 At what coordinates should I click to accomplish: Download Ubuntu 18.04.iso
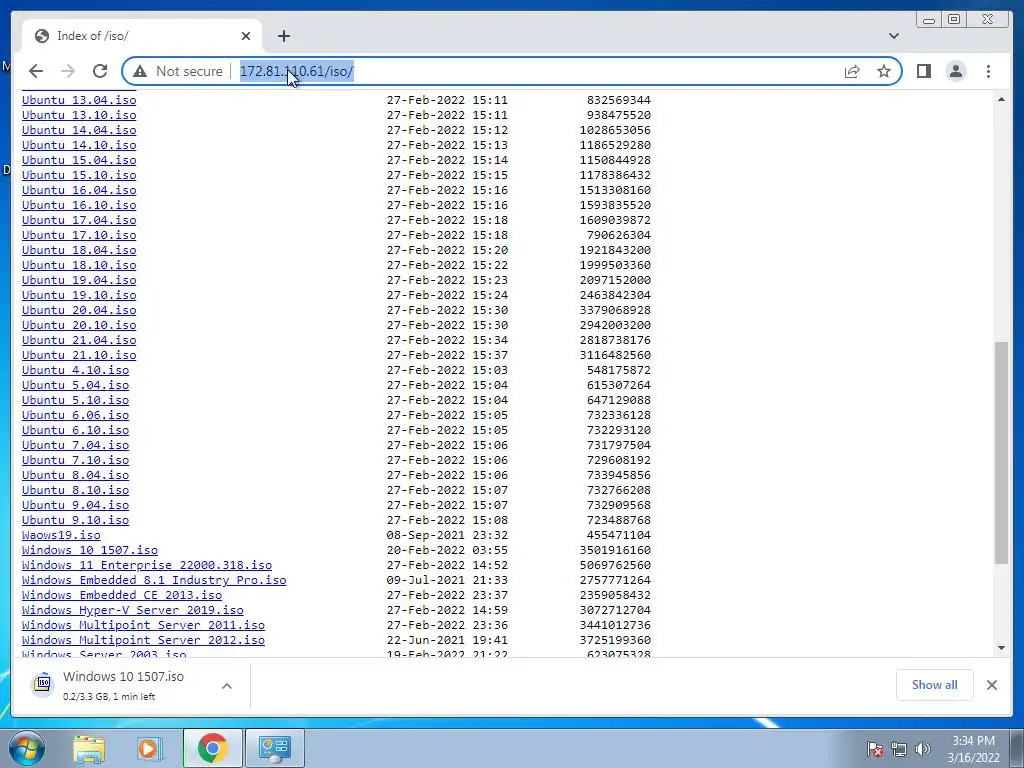[x=79, y=250]
